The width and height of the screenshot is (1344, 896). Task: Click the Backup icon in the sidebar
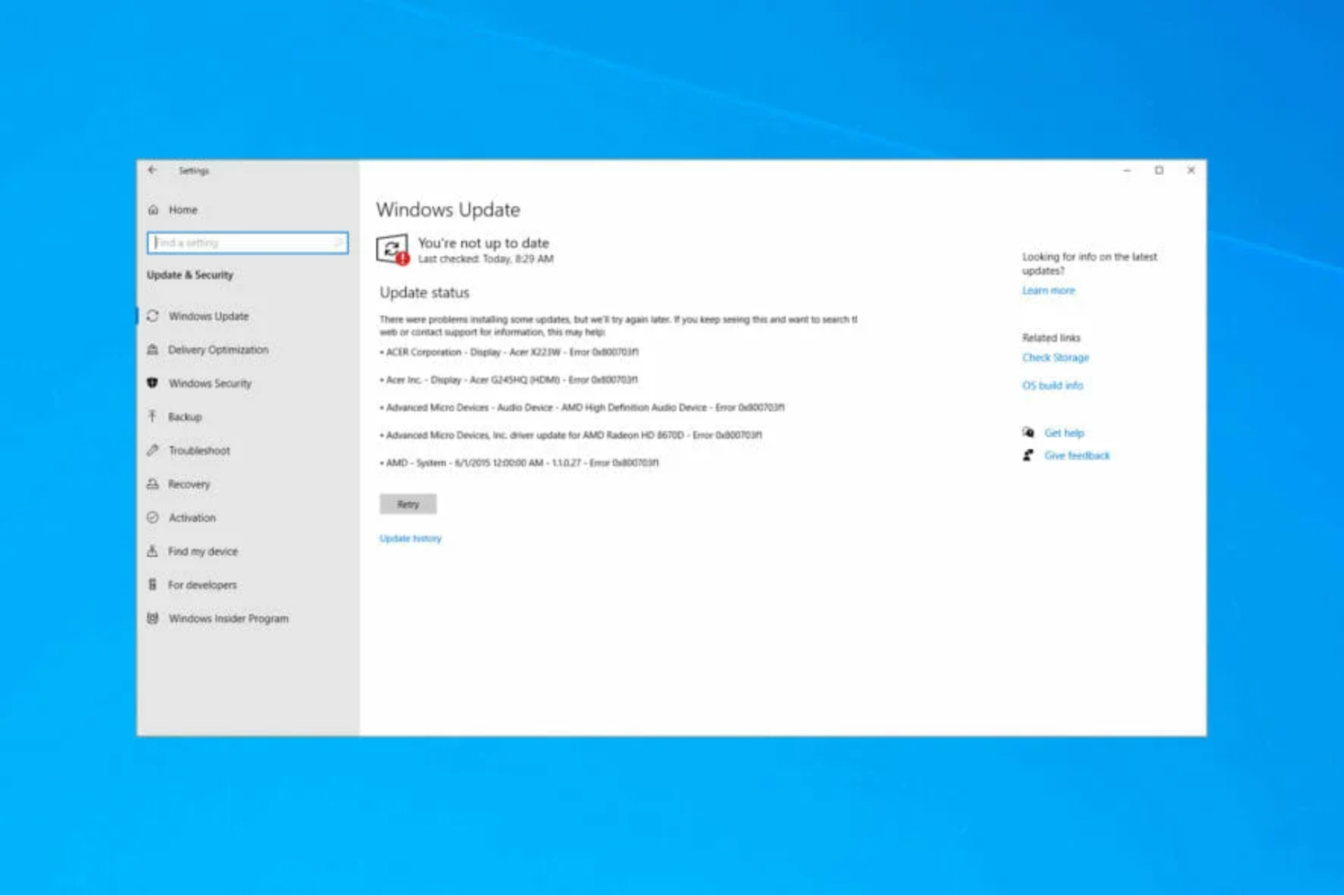154,416
